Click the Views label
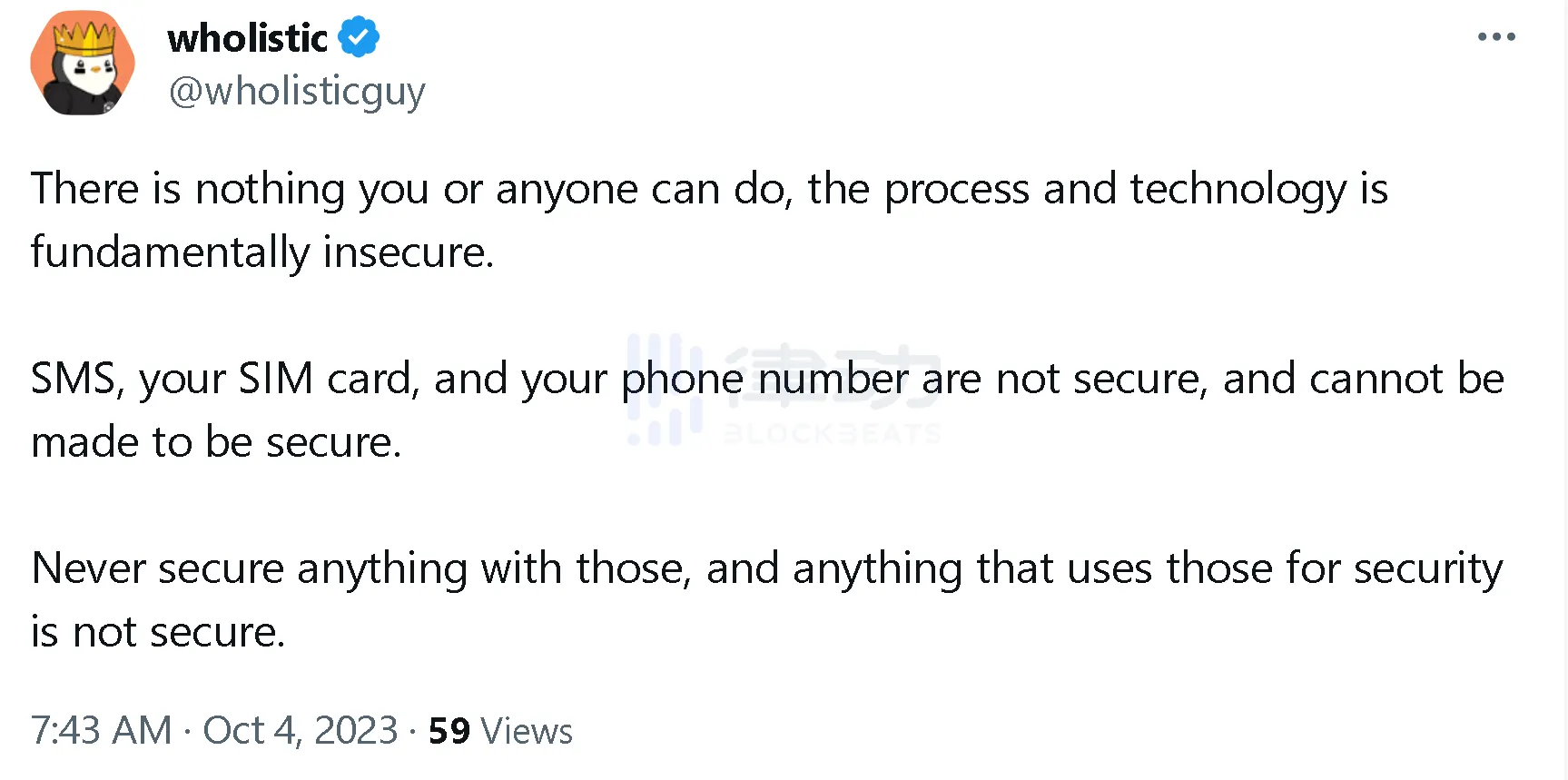Image resolution: width=1568 pixels, height=780 pixels. pyautogui.click(x=527, y=731)
